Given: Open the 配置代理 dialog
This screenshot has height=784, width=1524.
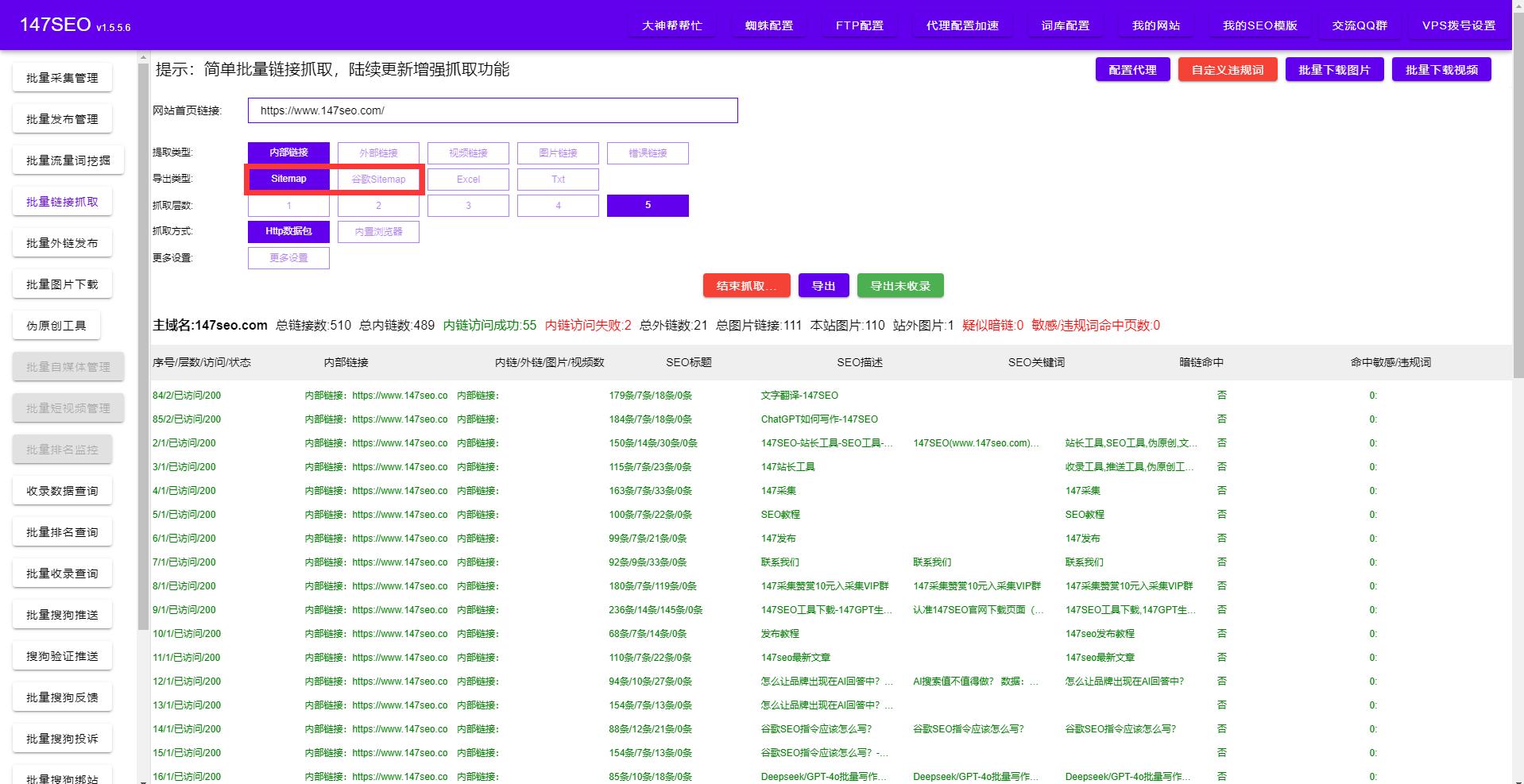Looking at the screenshot, I should pyautogui.click(x=1131, y=69).
